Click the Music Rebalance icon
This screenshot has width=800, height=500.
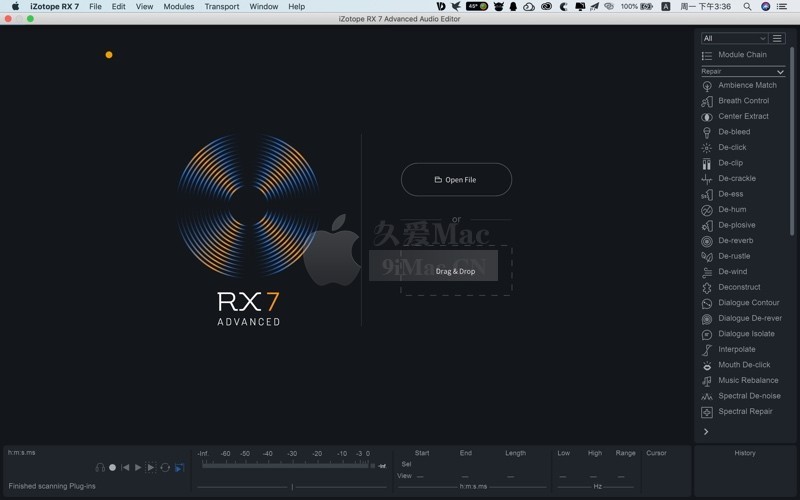[707, 381]
